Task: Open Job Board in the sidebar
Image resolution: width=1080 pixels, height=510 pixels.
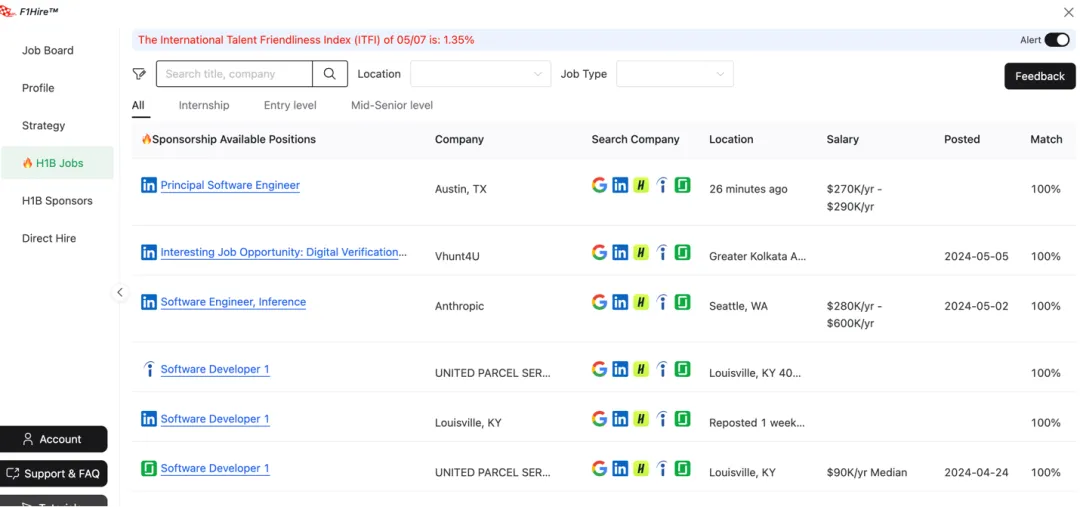Action: 48,50
